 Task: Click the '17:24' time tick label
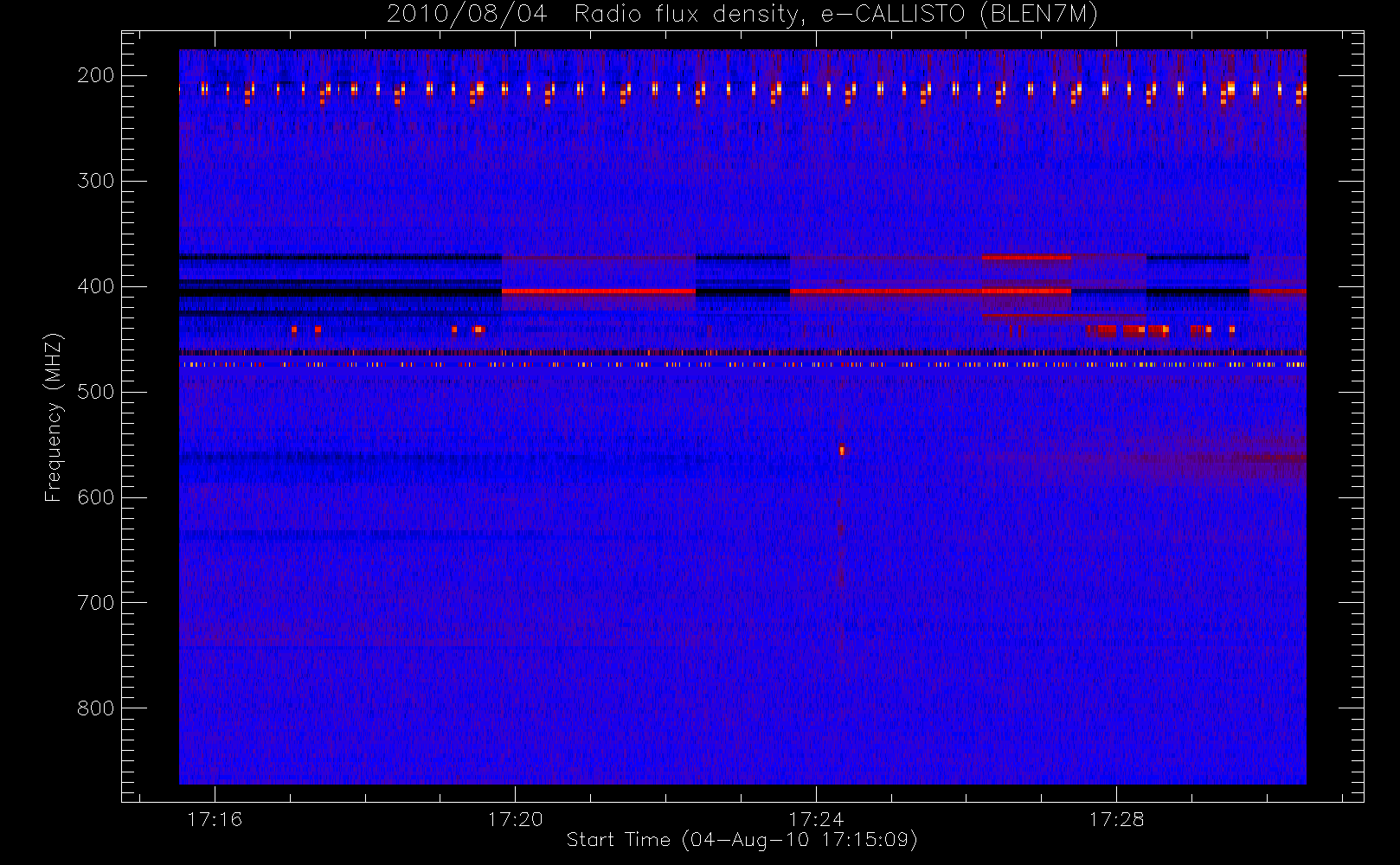click(815, 819)
